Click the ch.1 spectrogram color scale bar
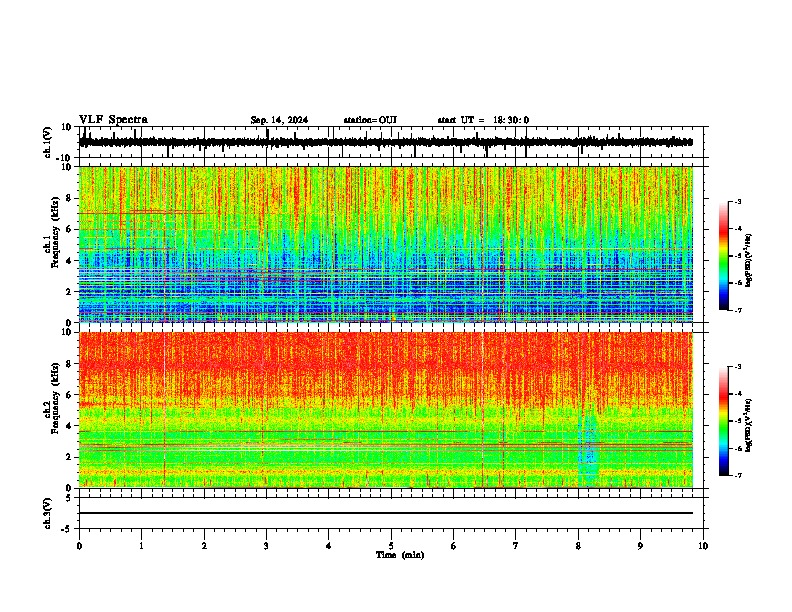 (x=724, y=256)
